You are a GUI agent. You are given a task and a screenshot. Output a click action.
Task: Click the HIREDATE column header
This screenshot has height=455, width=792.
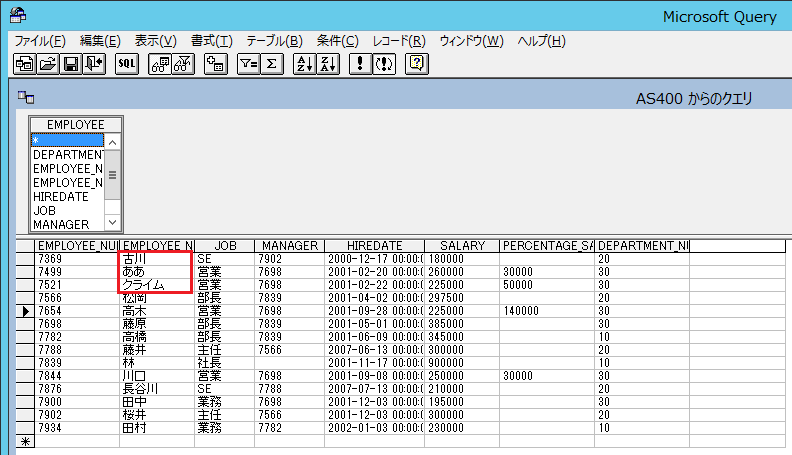pyautogui.click(x=374, y=246)
